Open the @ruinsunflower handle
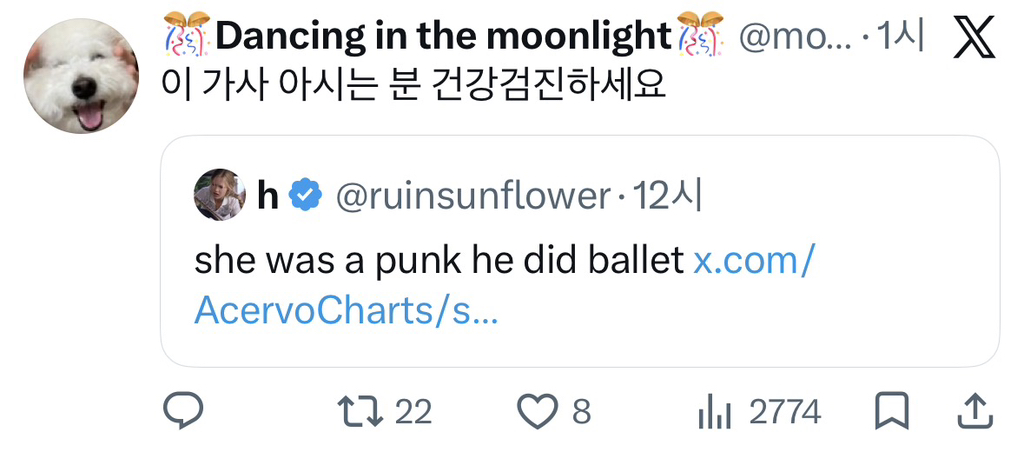This screenshot has width=1024, height=452. 473,196
